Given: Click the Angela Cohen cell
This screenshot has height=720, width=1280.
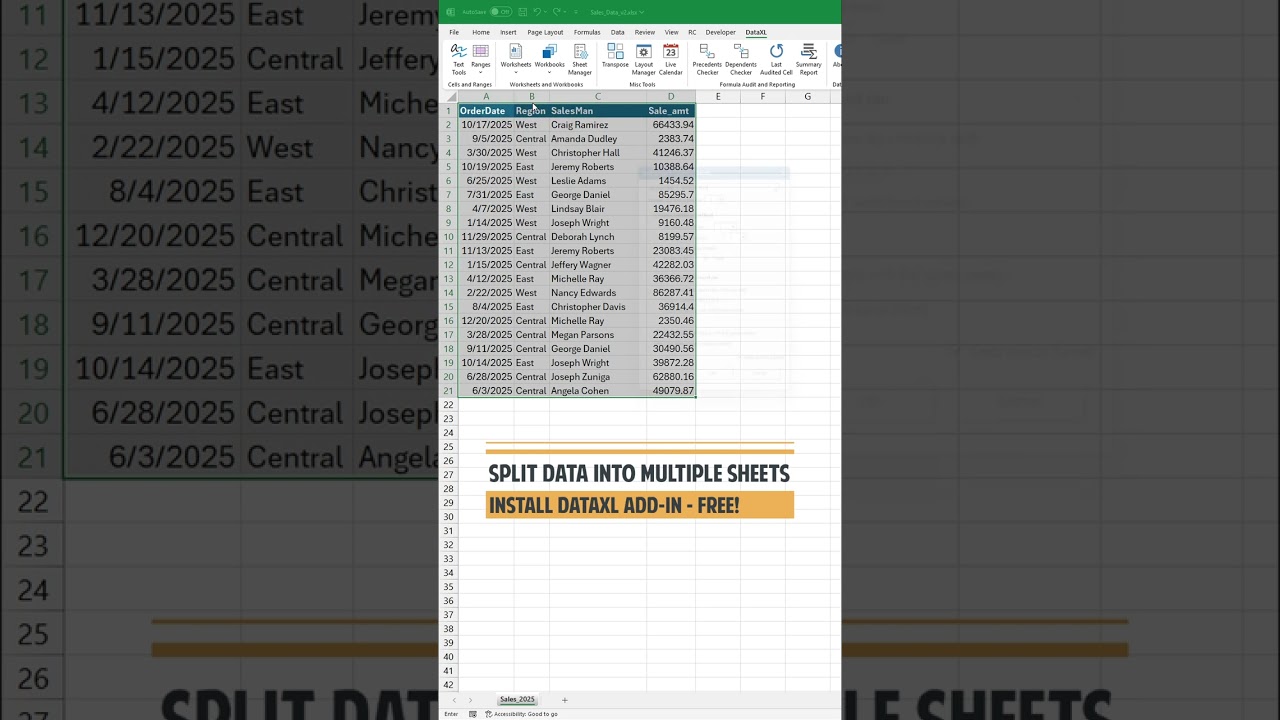Looking at the screenshot, I should (x=598, y=391).
